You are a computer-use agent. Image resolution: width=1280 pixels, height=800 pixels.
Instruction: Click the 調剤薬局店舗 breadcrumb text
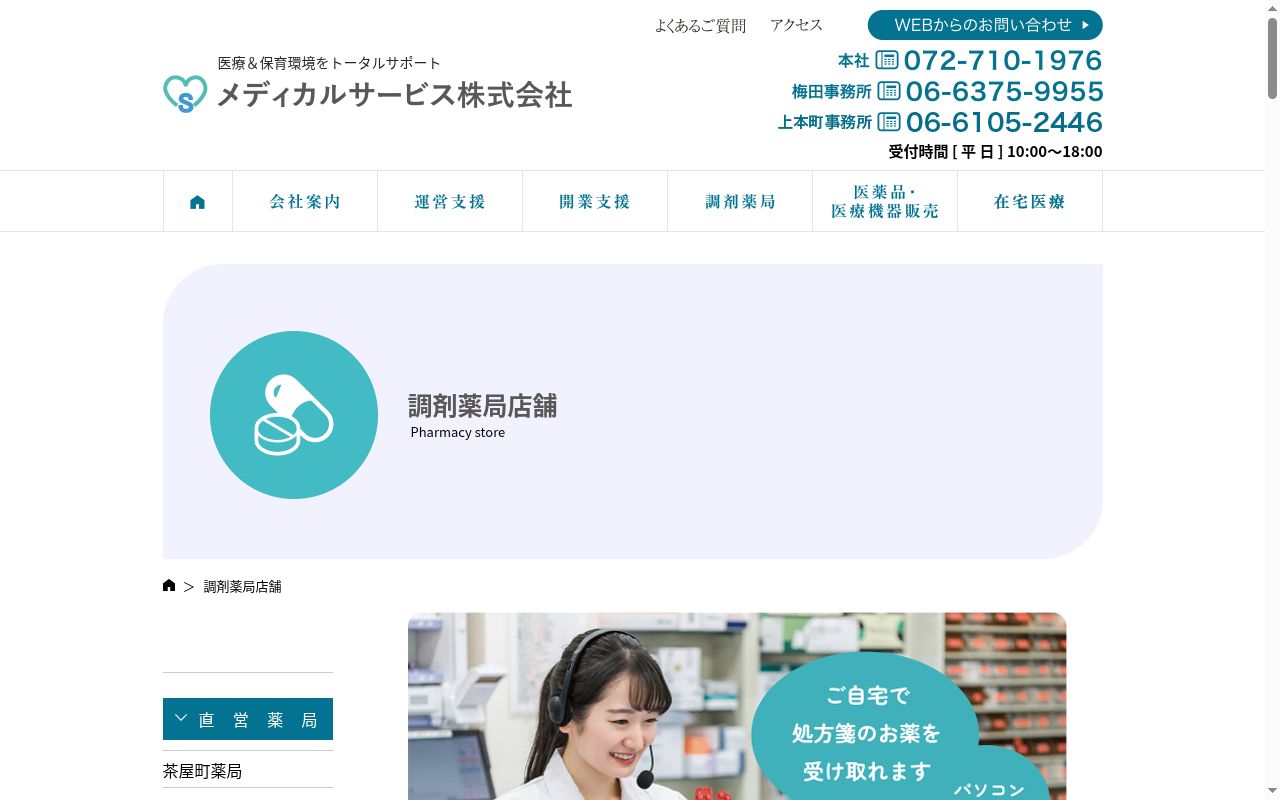[x=243, y=586]
